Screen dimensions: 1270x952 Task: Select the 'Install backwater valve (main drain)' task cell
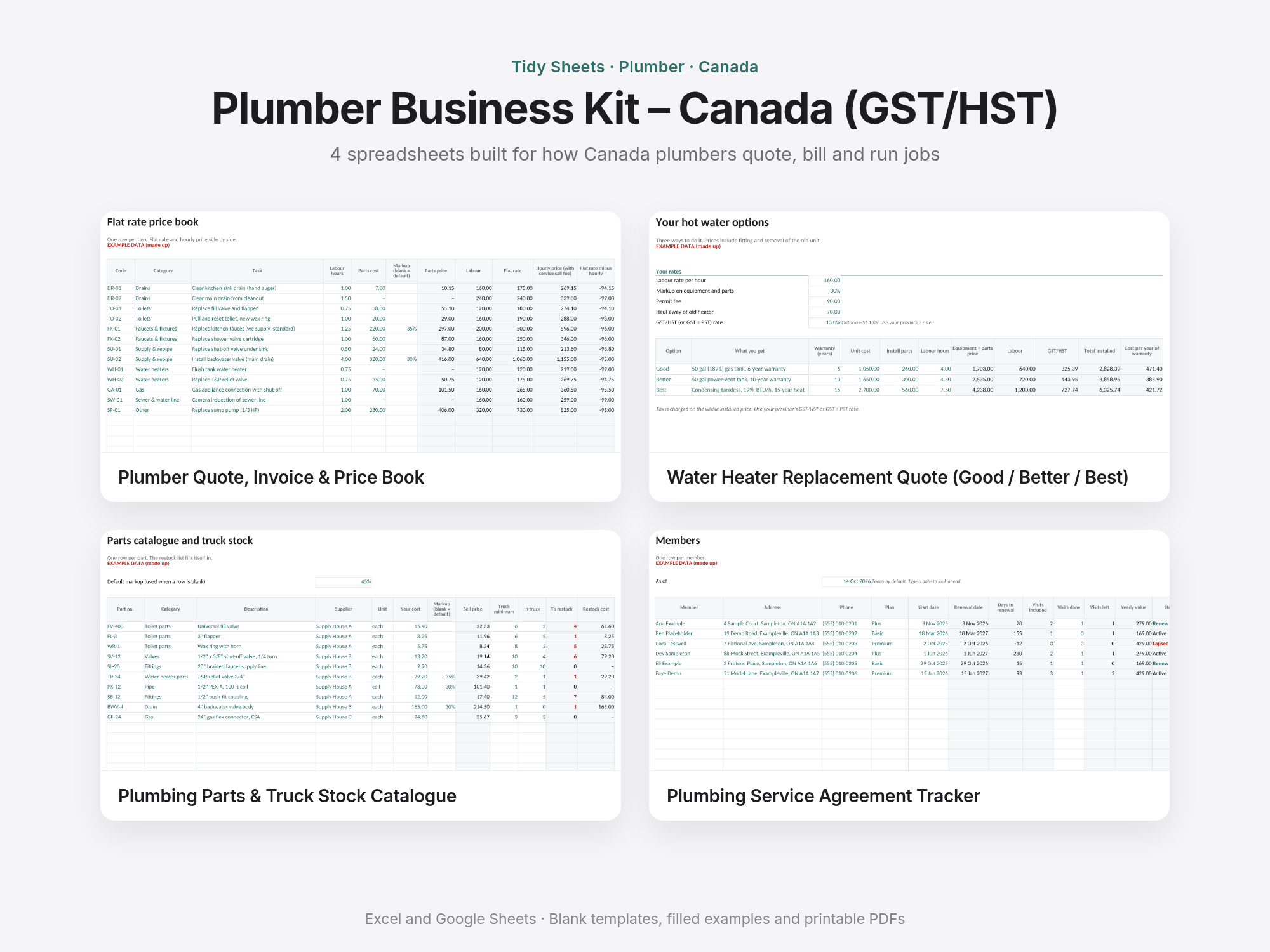coord(257,359)
